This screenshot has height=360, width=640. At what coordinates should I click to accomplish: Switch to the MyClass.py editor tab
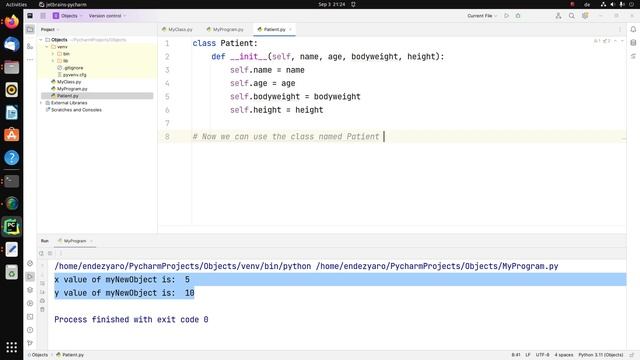click(177, 29)
